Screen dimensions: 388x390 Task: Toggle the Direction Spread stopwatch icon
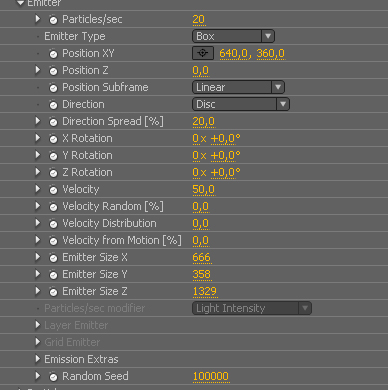click(x=53, y=122)
